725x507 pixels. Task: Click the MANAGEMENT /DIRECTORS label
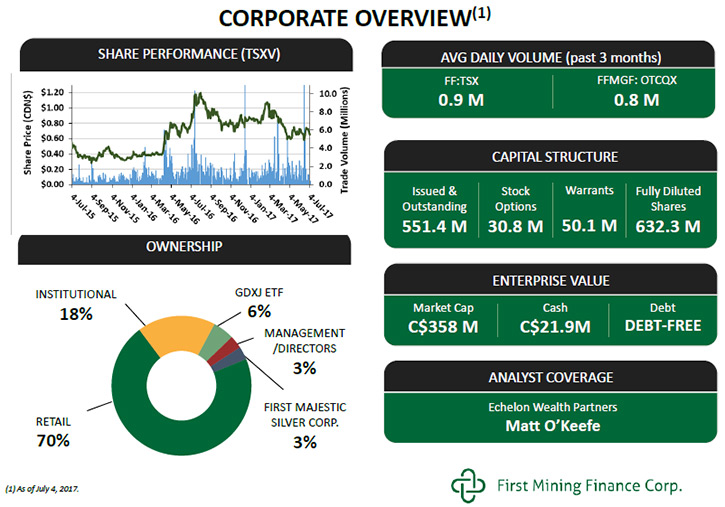305,341
